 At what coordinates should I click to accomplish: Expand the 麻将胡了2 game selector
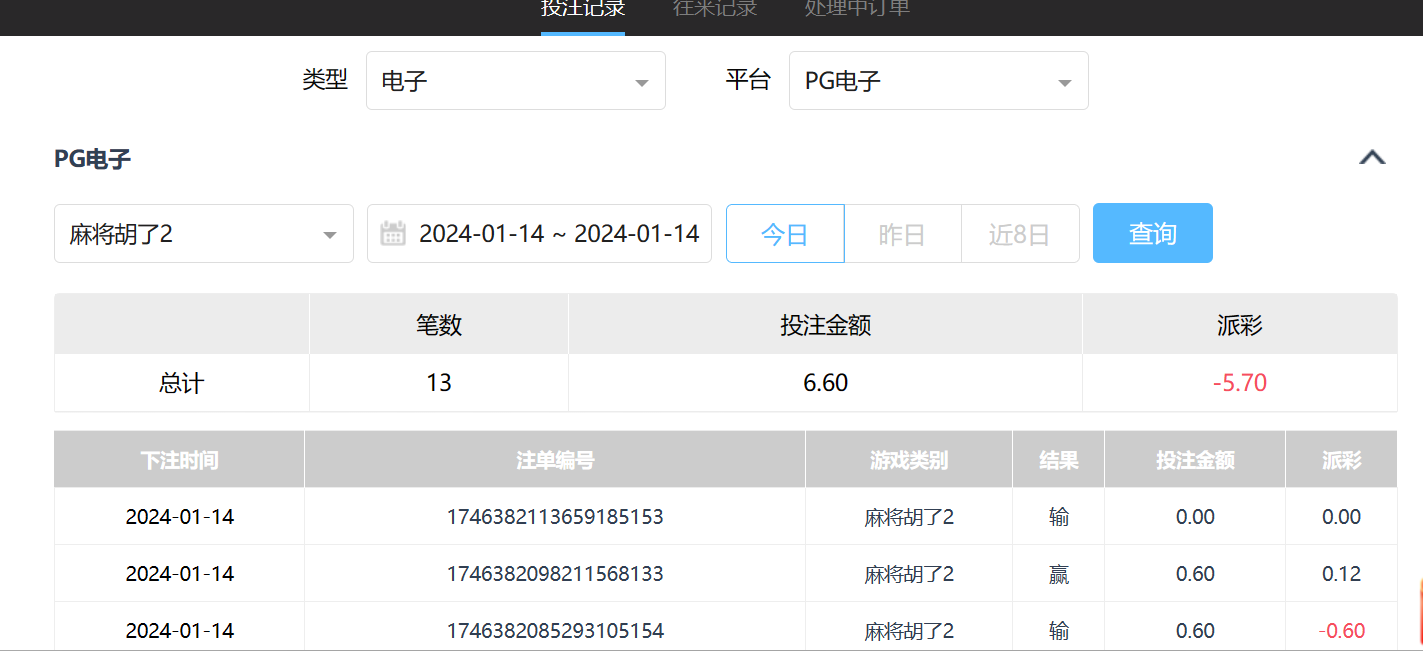(x=203, y=234)
